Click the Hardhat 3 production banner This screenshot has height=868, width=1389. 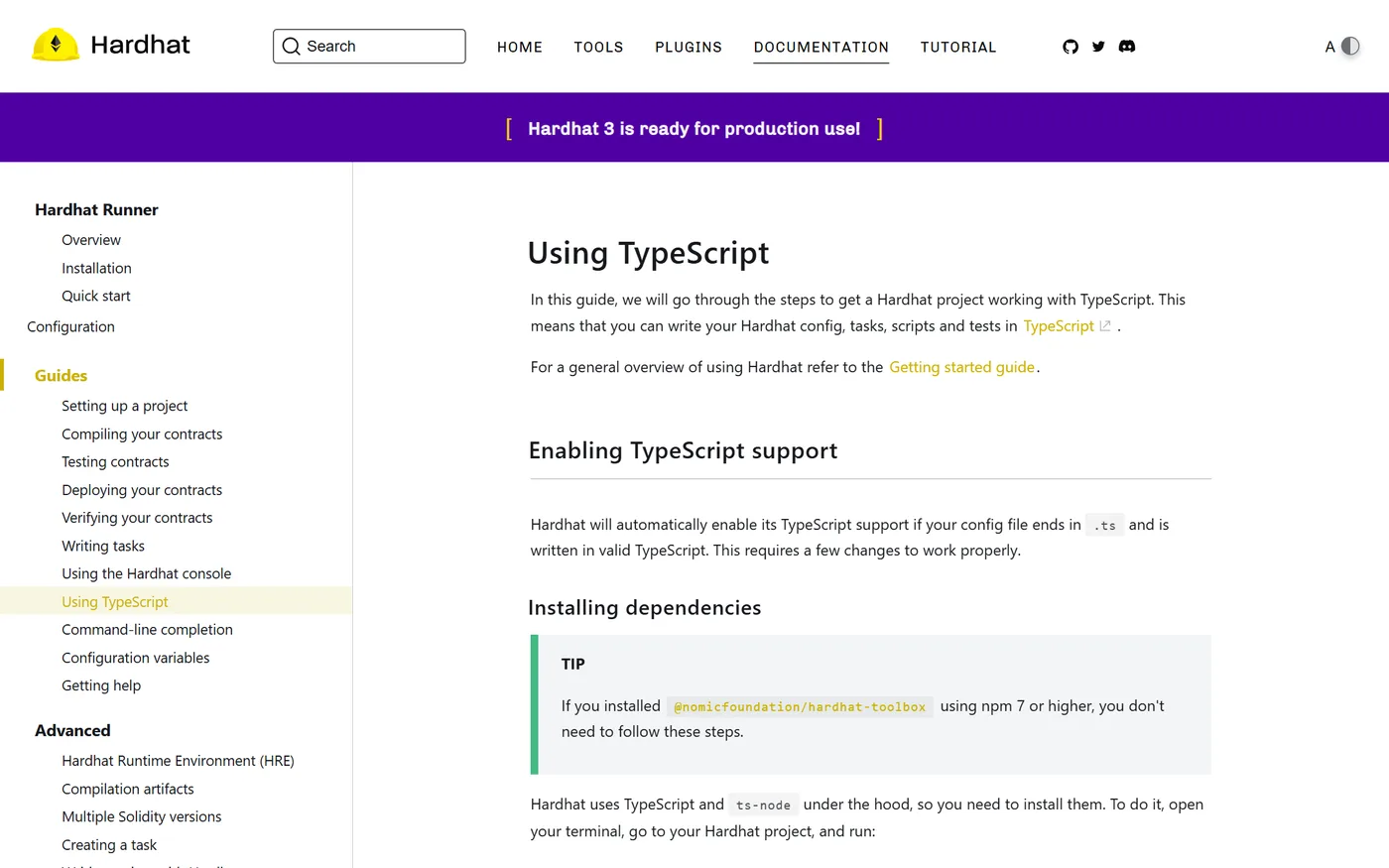694,129
